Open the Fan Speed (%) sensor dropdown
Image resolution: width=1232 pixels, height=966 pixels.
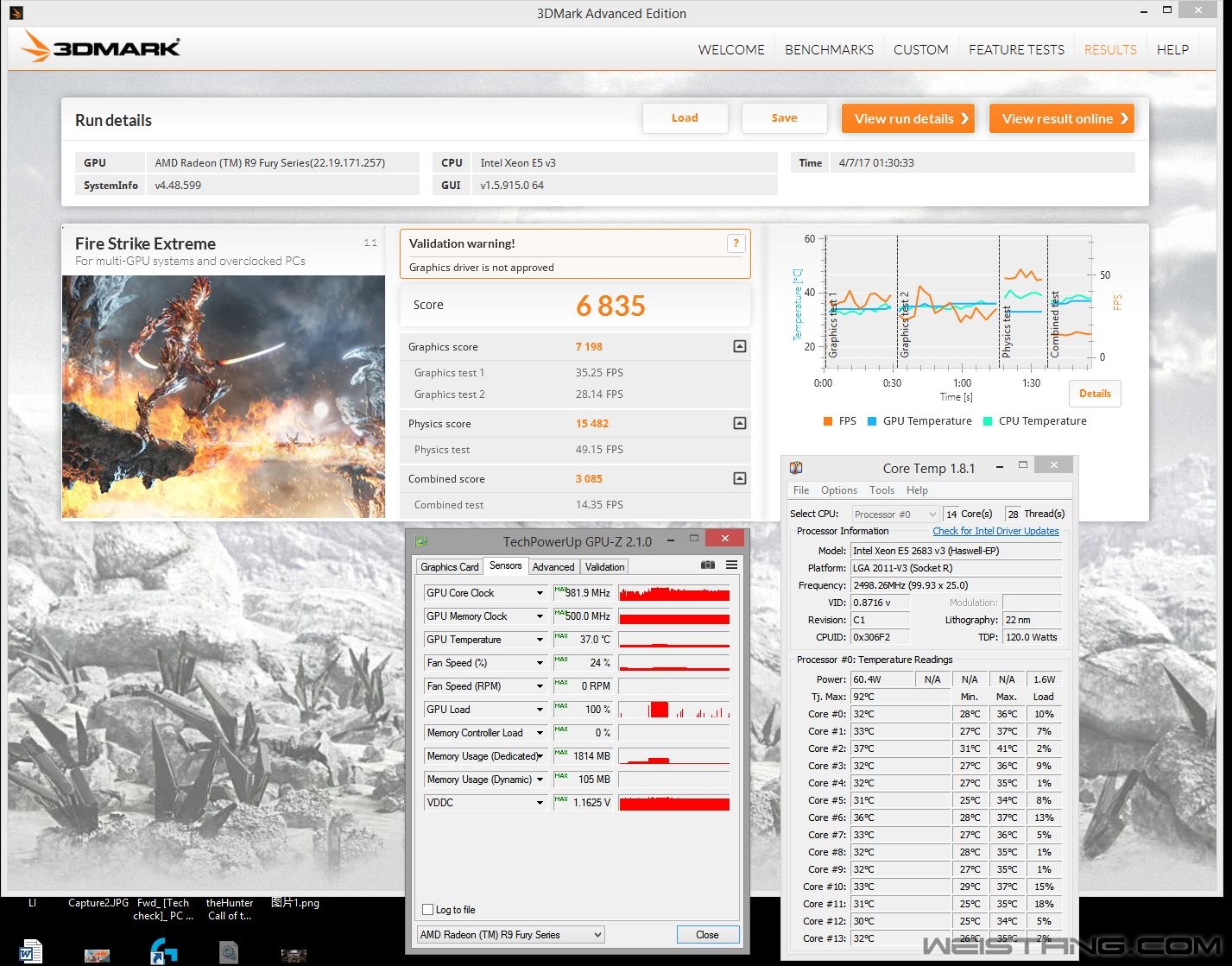[540, 663]
